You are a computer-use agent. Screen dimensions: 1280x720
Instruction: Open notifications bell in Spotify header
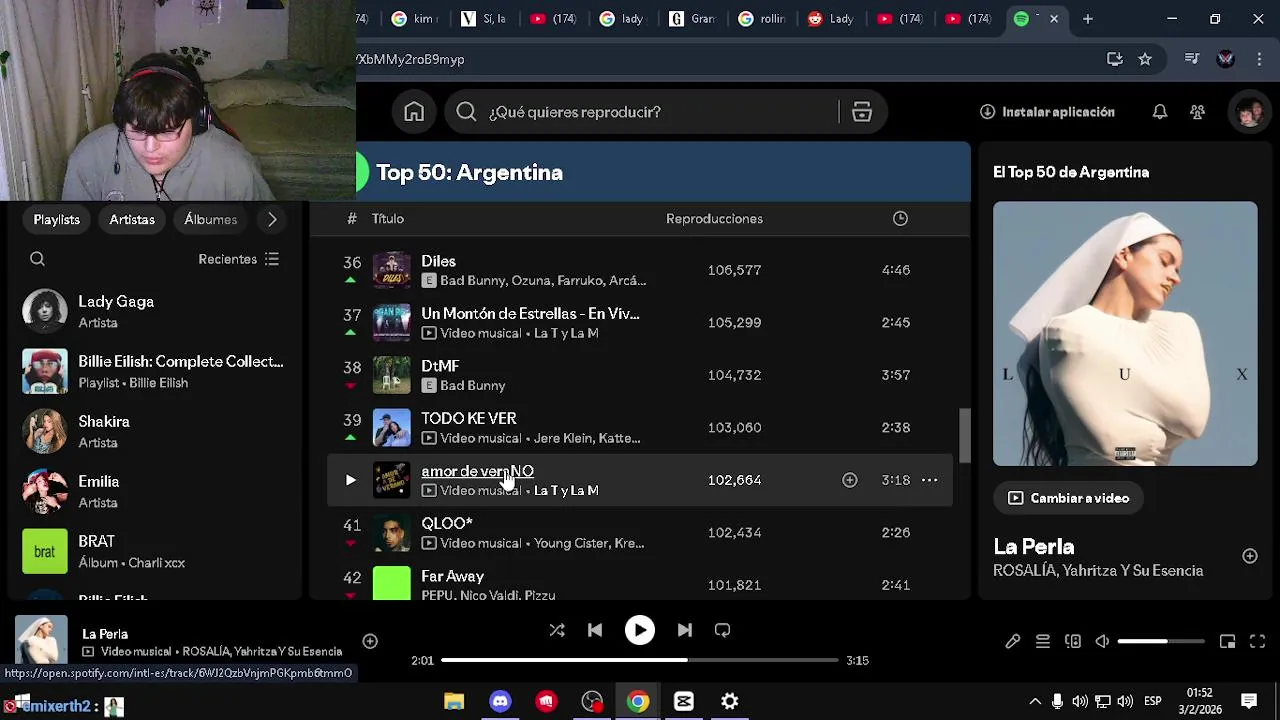pos(1159,112)
